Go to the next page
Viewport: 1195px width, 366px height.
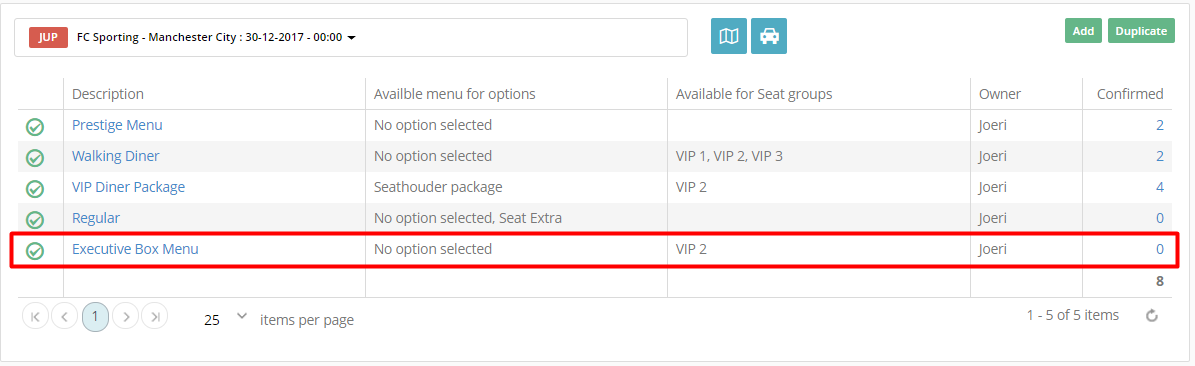(126, 316)
